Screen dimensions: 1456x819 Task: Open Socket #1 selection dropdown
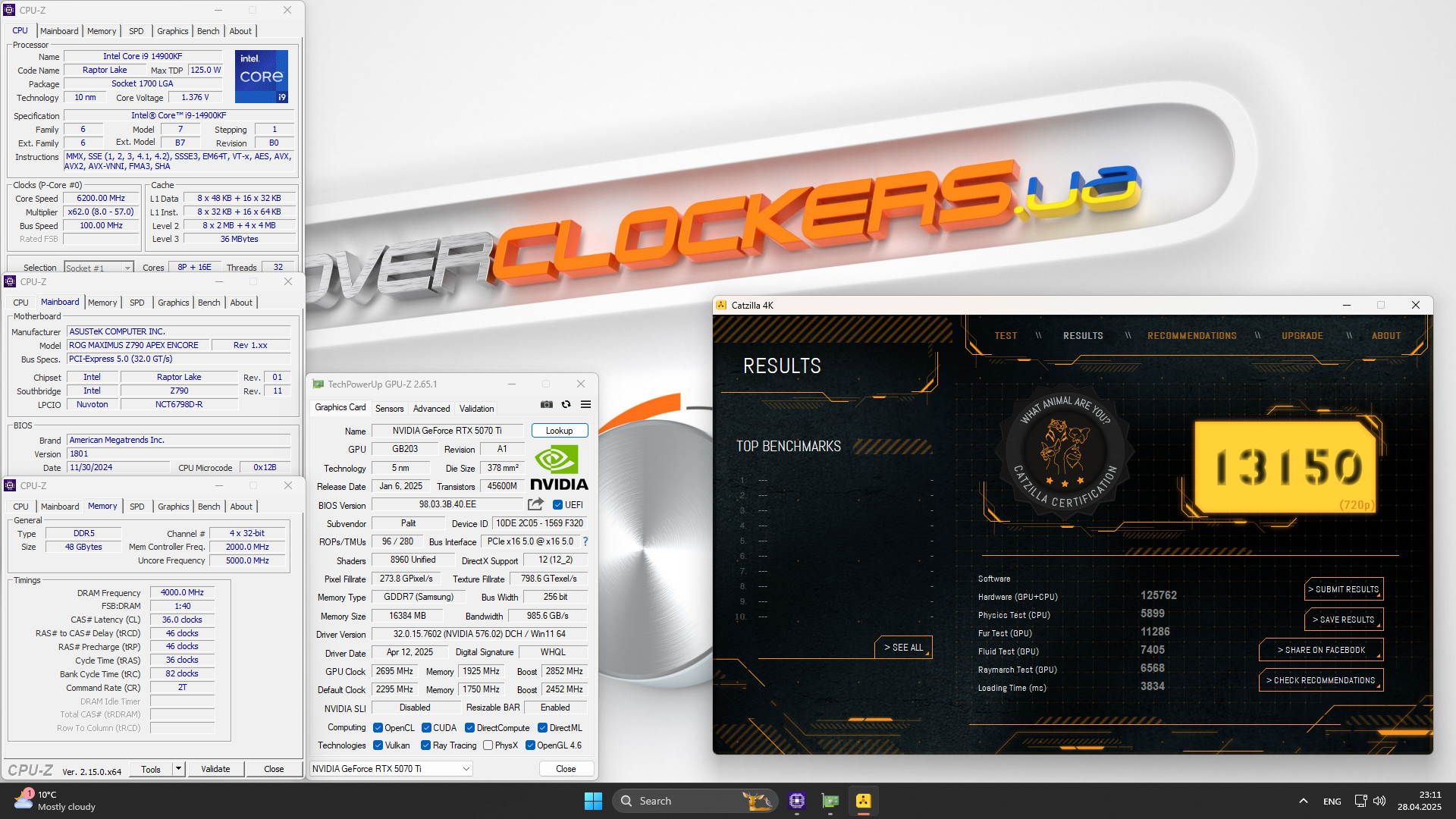(99, 268)
